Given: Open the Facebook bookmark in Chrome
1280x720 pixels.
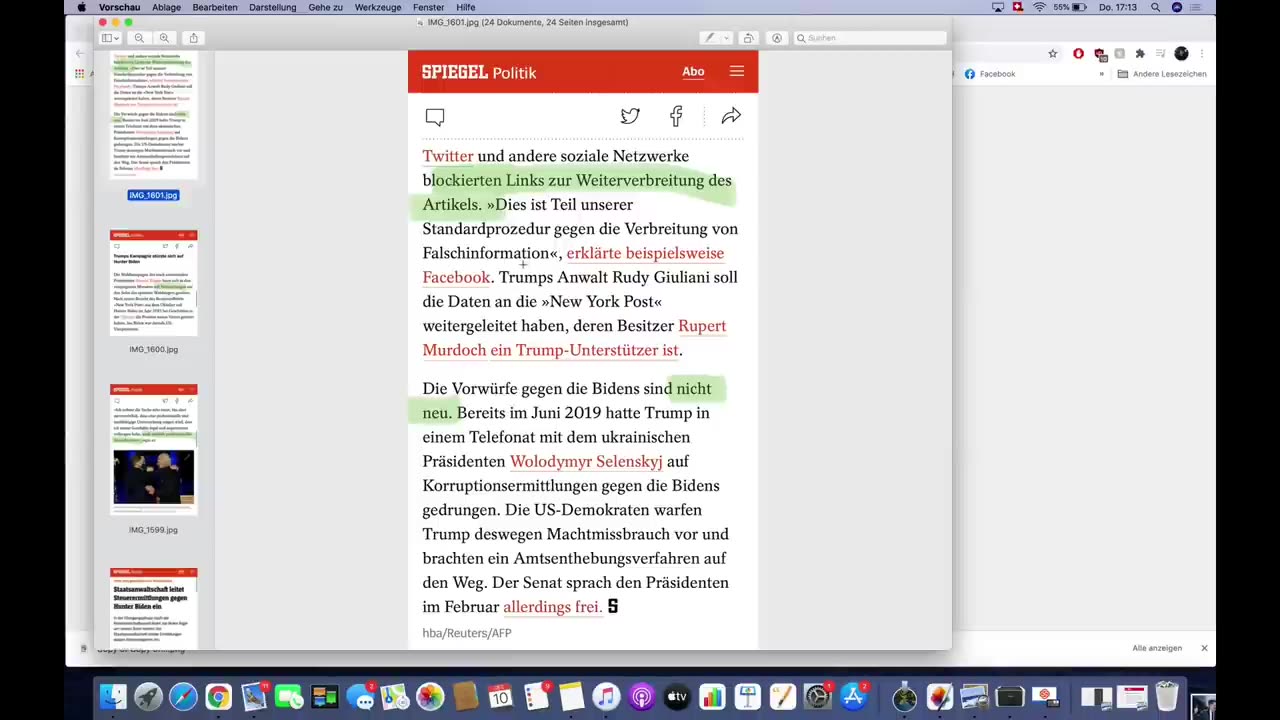Looking at the screenshot, I should [x=990, y=74].
